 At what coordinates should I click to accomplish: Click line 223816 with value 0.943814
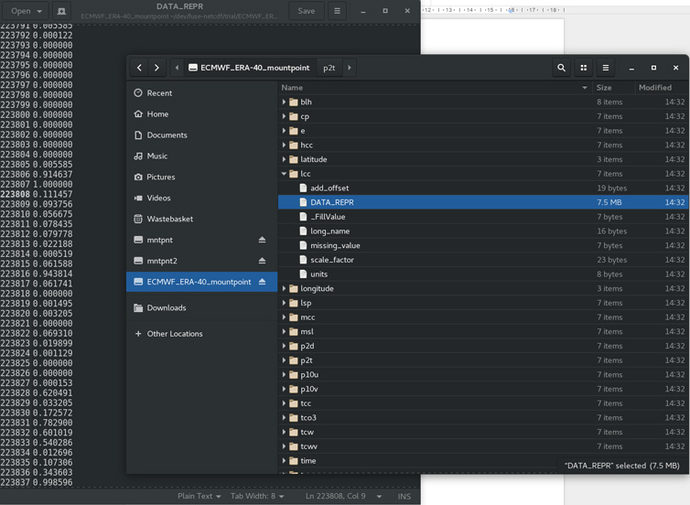tap(37, 274)
